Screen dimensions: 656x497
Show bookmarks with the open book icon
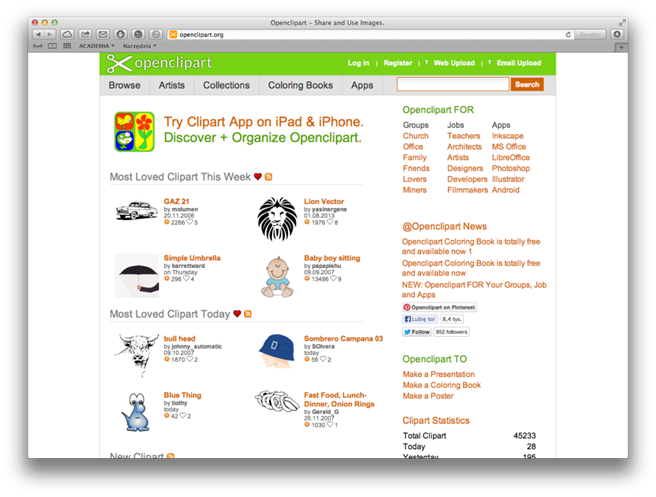(x=52, y=46)
